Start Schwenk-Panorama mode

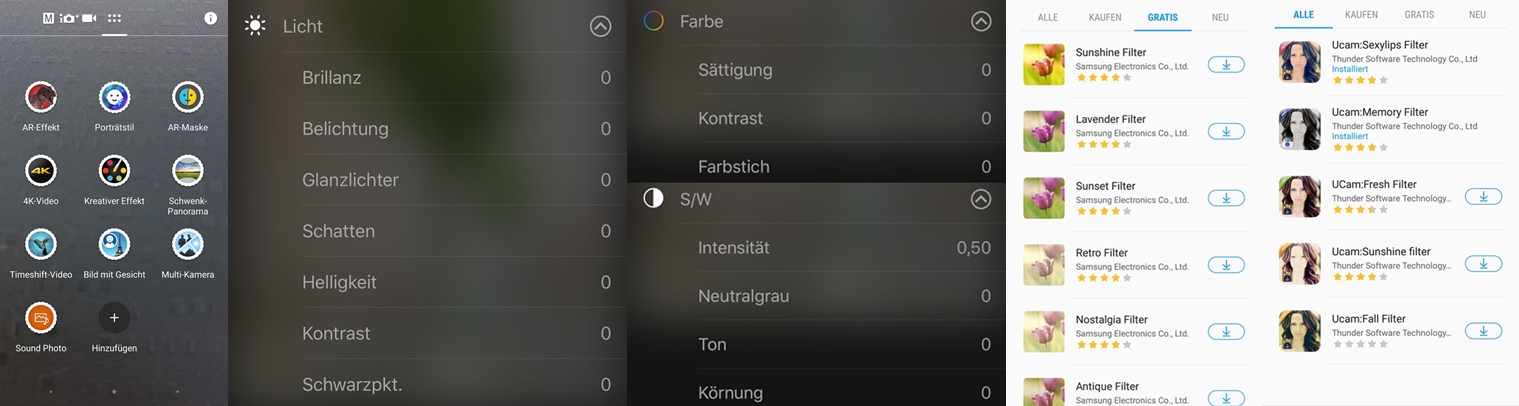point(187,171)
